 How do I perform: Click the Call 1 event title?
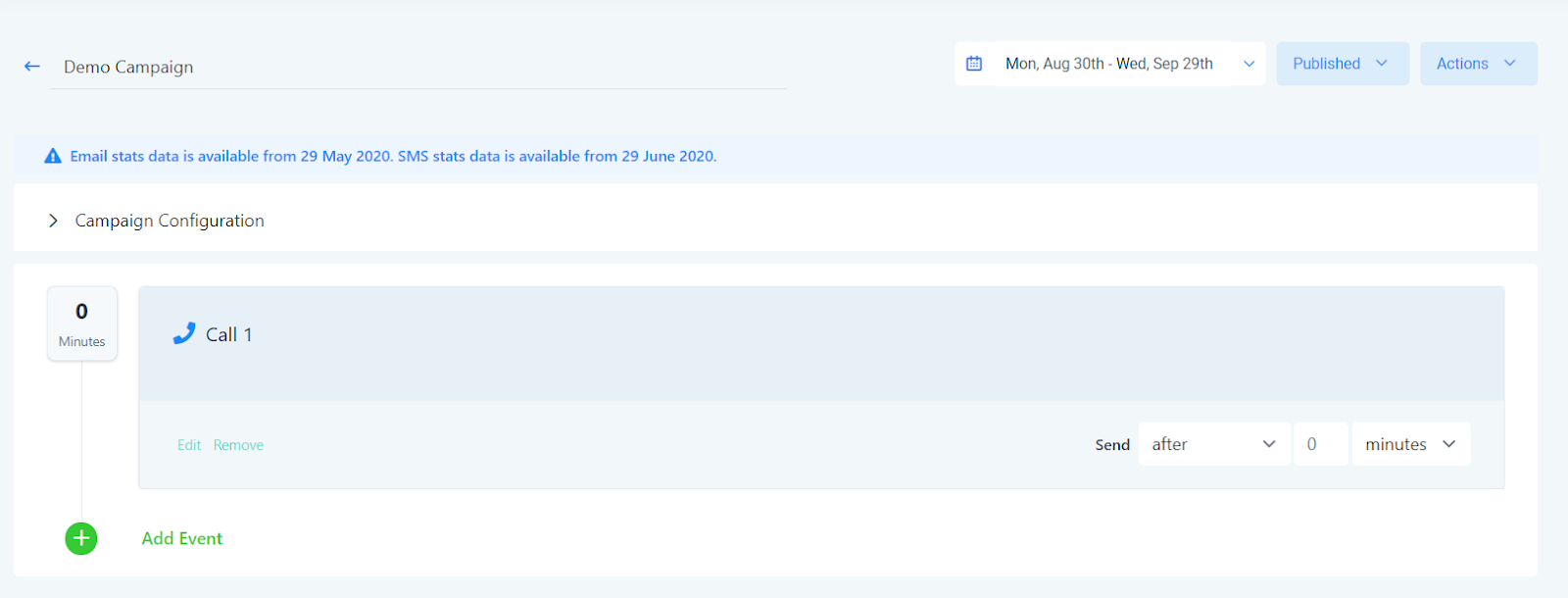coord(229,334)
